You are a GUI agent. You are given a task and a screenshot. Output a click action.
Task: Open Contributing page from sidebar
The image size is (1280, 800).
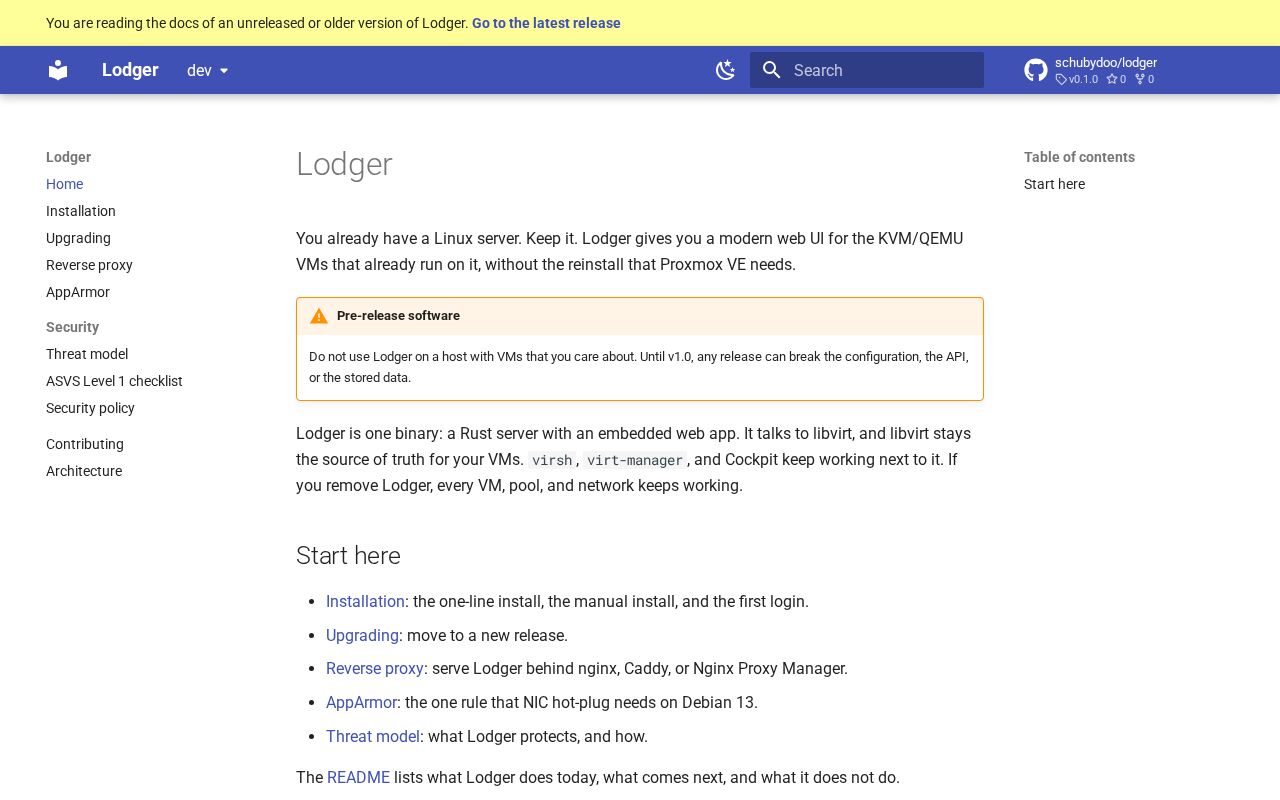[x=85, y=444]
